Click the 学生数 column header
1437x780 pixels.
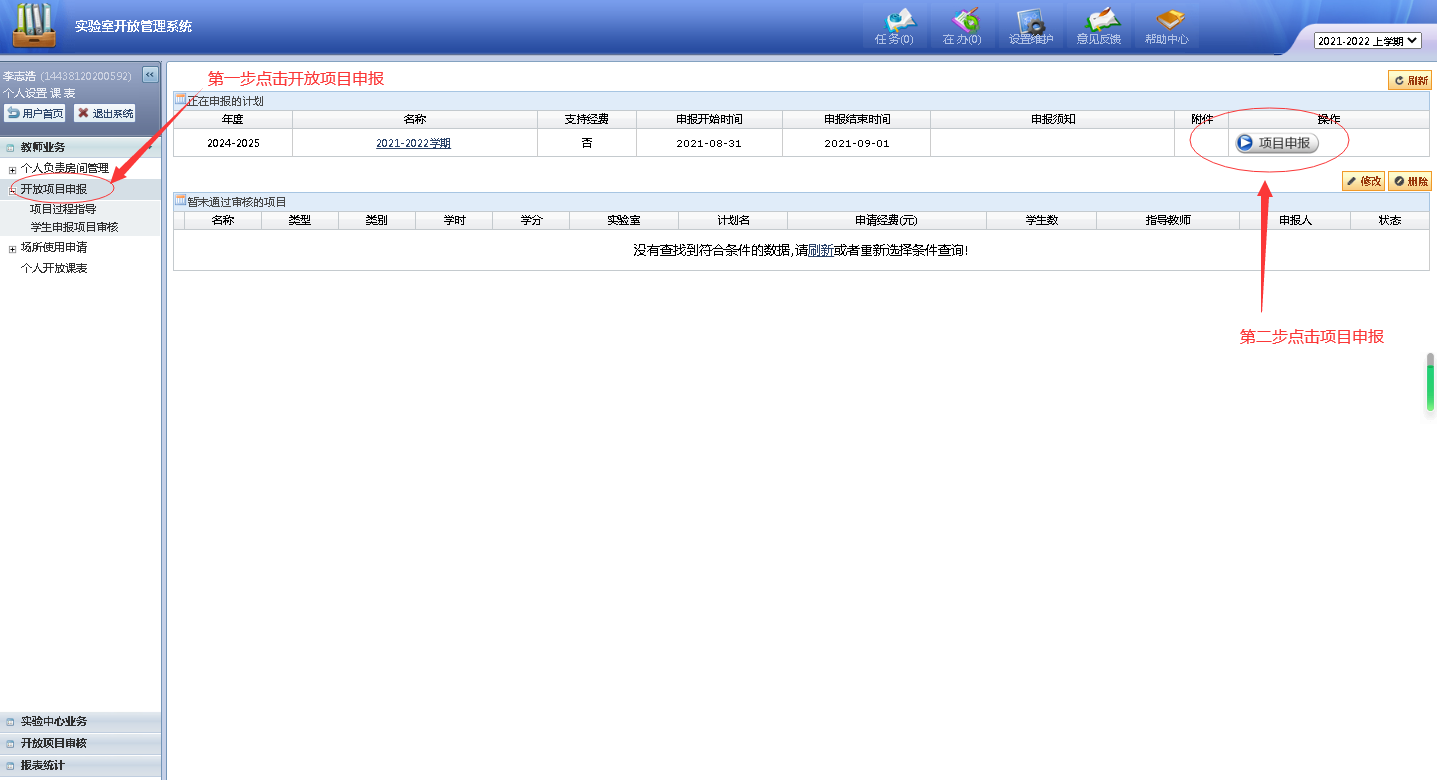coord(1041,220)
